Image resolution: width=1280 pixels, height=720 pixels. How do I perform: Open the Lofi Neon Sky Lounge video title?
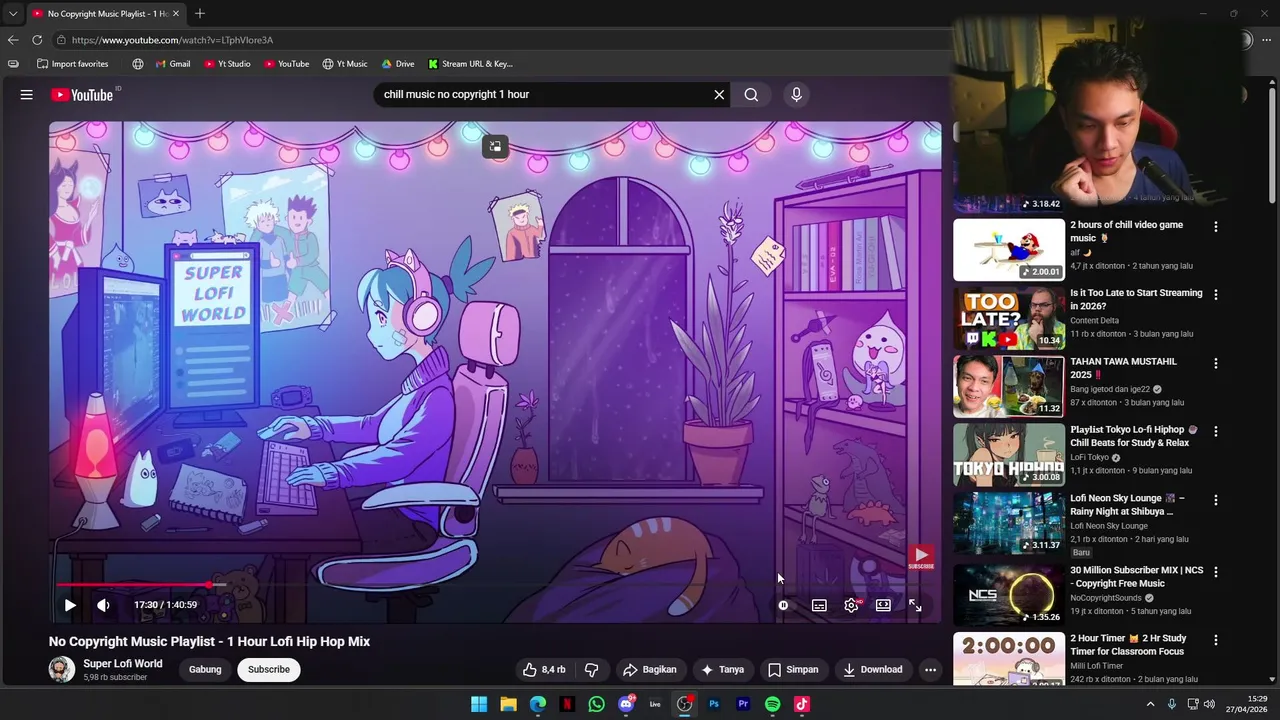click(x=1128, y=504)
